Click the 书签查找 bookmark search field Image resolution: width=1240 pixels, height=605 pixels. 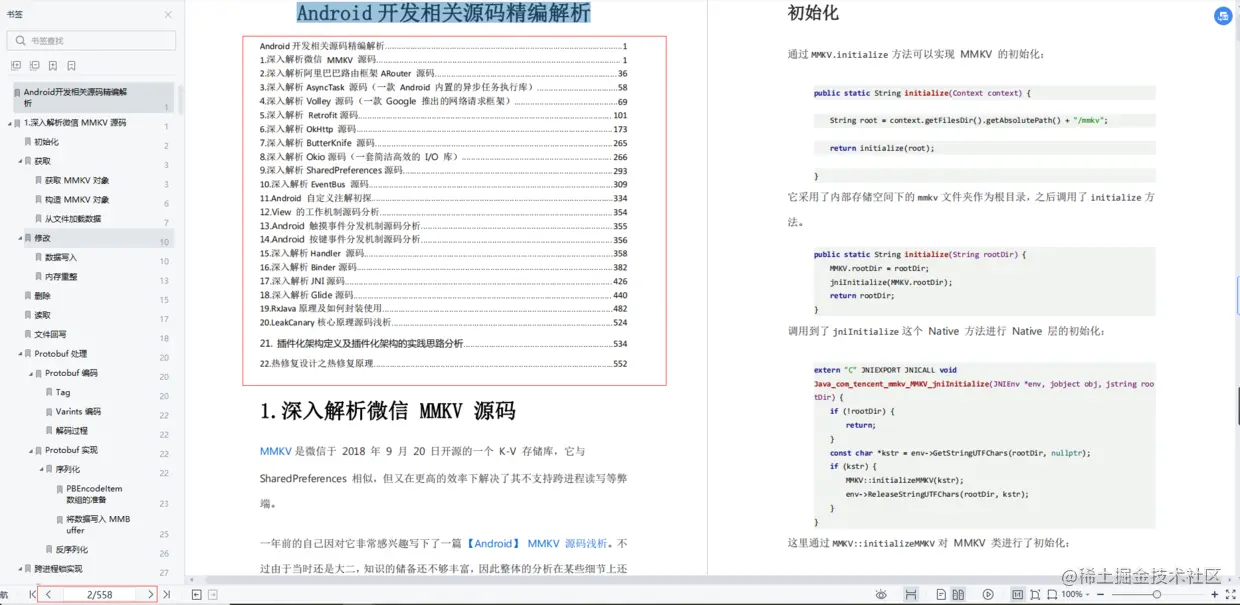pos(91,40)
